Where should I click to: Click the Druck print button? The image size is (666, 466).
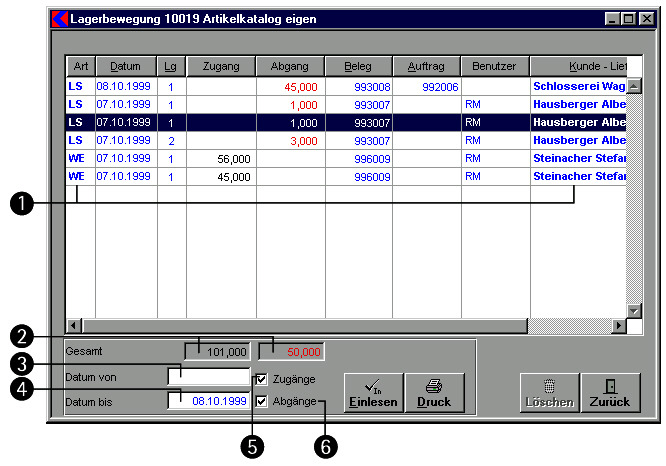pos(435,393)
